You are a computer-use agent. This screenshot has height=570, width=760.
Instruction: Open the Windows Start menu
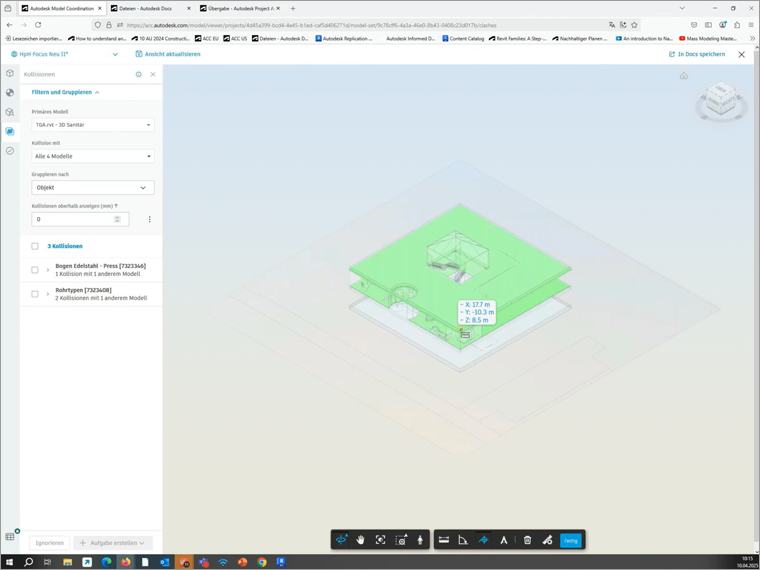click(x=9, y=562)
